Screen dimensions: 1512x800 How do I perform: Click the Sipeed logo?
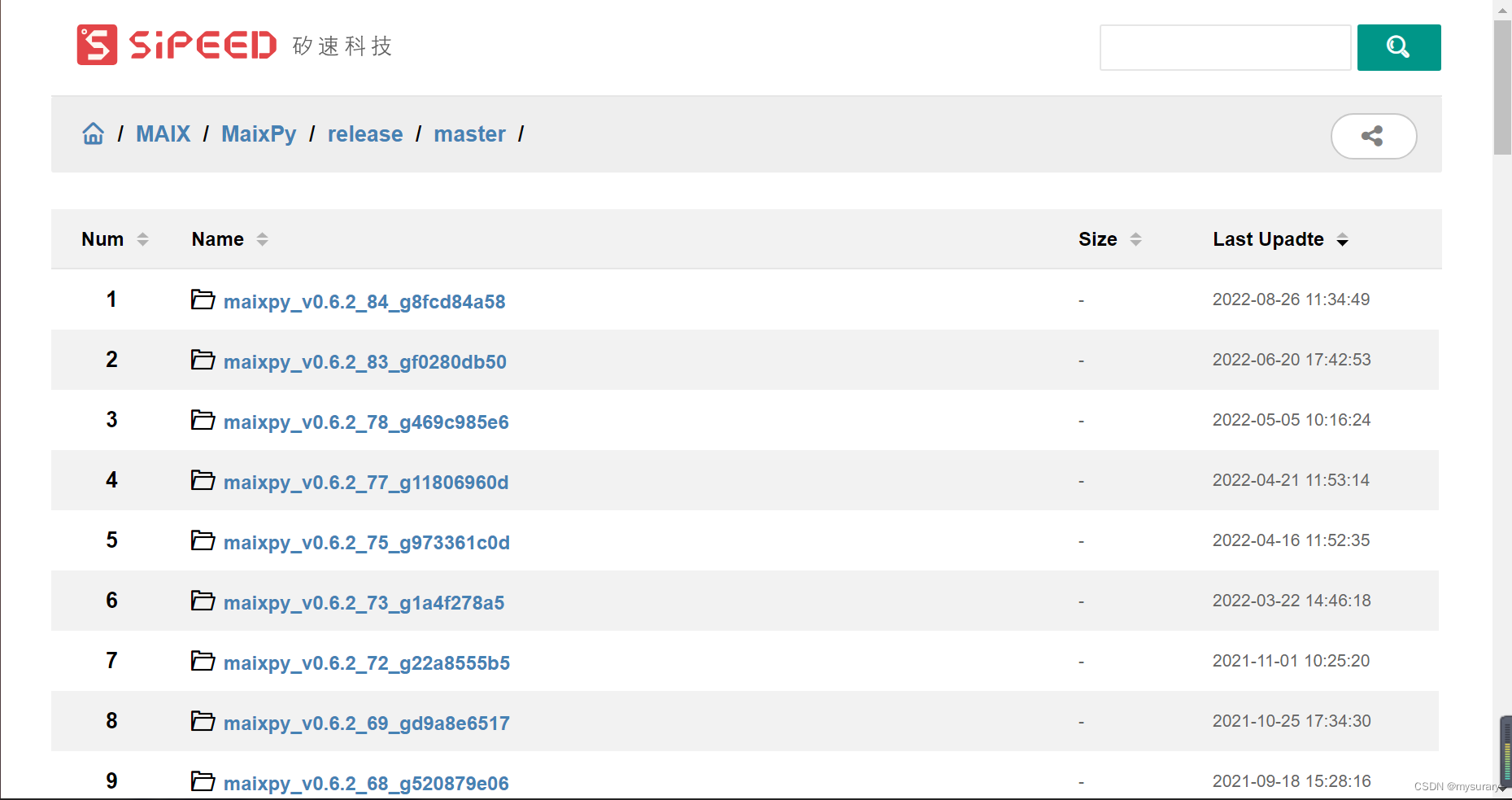(x=176, y=45)
